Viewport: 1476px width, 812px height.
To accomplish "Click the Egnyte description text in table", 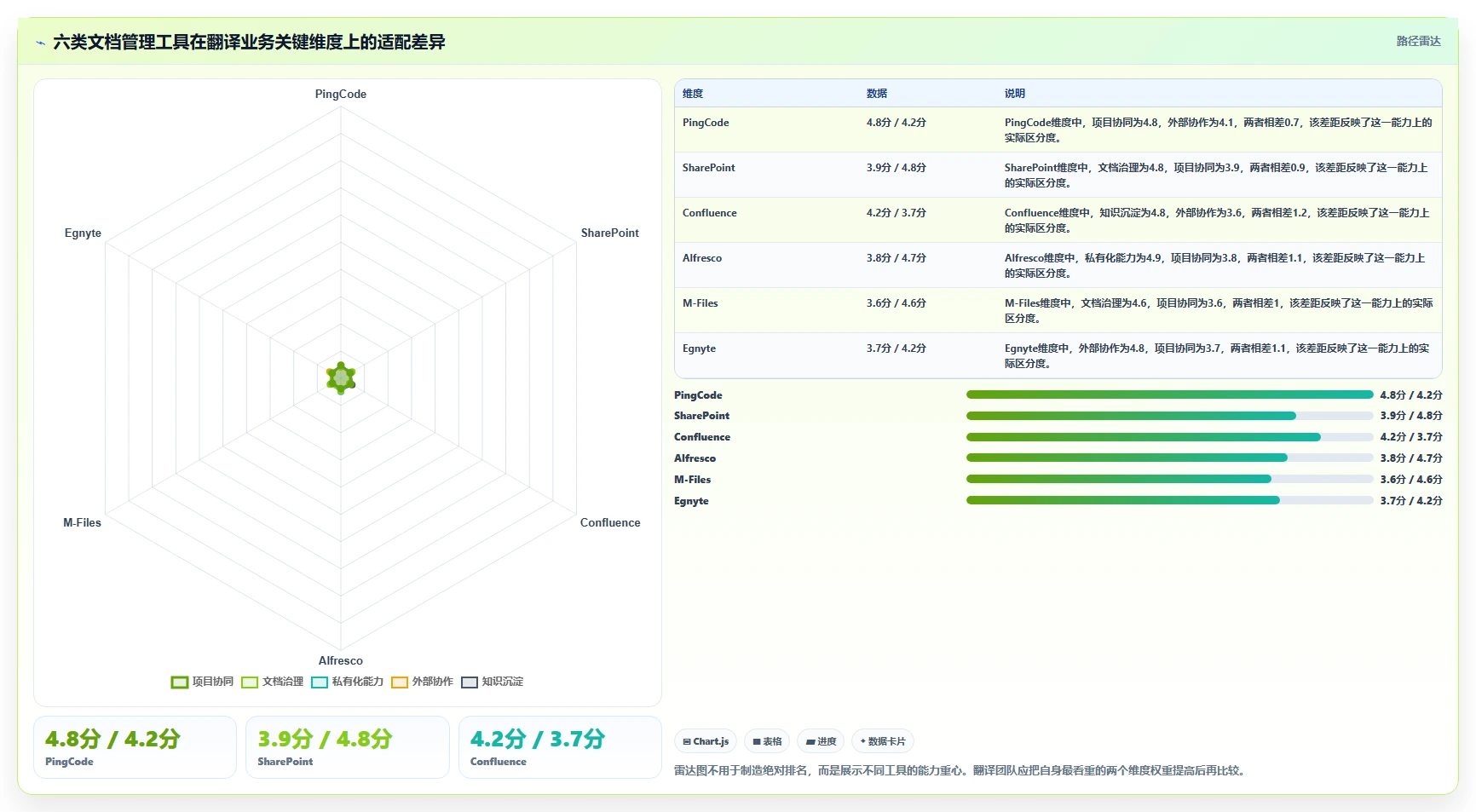I will (1218, 355).
